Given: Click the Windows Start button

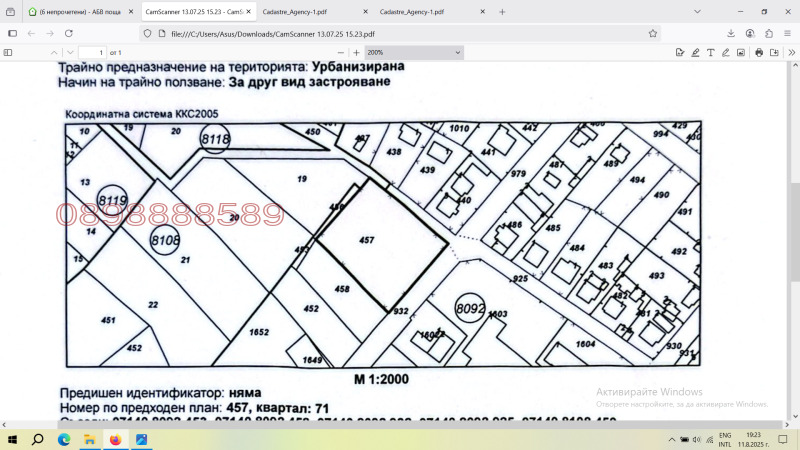Looking at the screenshot, I should pos(12,439).
